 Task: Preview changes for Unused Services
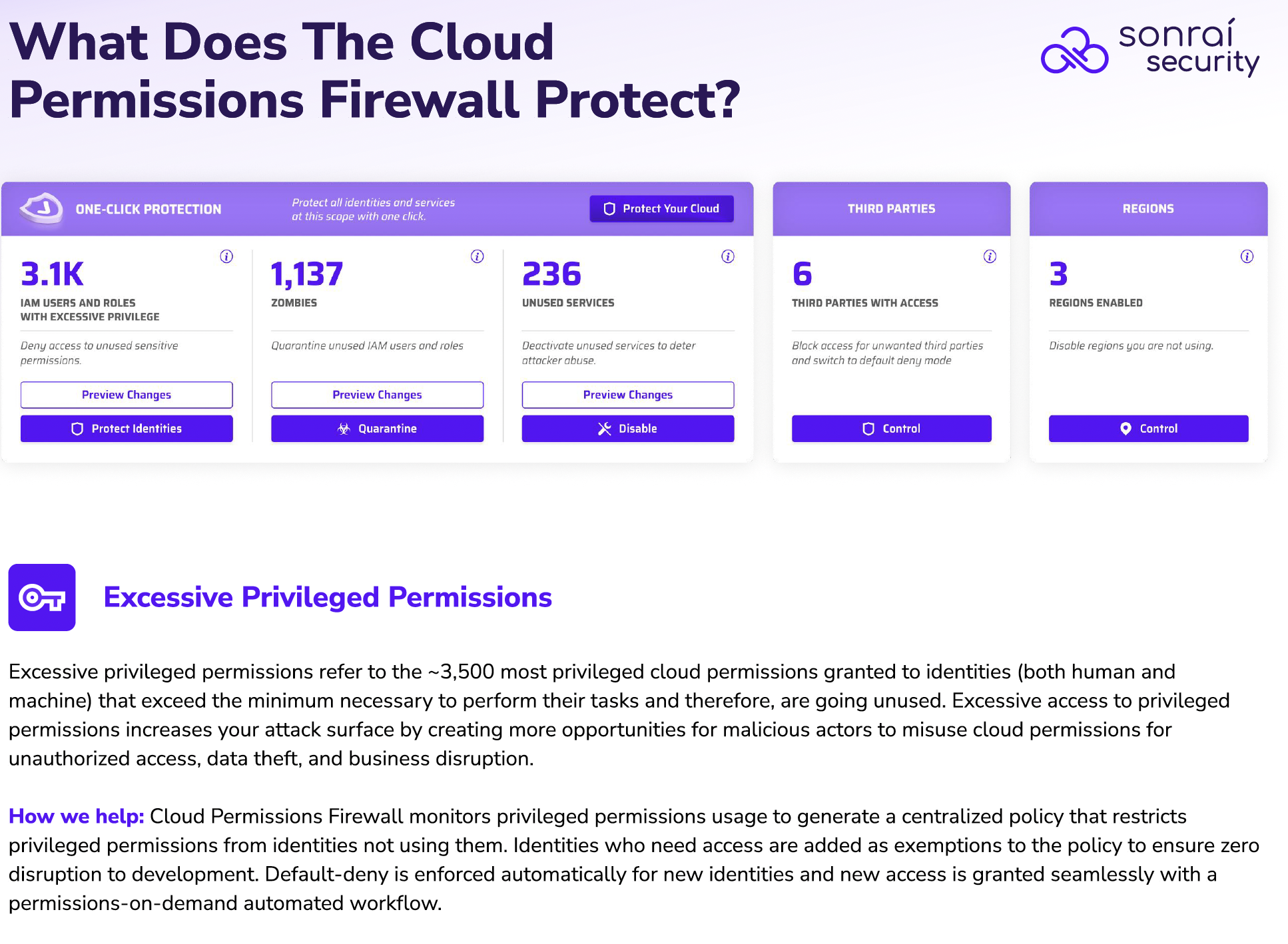click(x=628, y=395)
